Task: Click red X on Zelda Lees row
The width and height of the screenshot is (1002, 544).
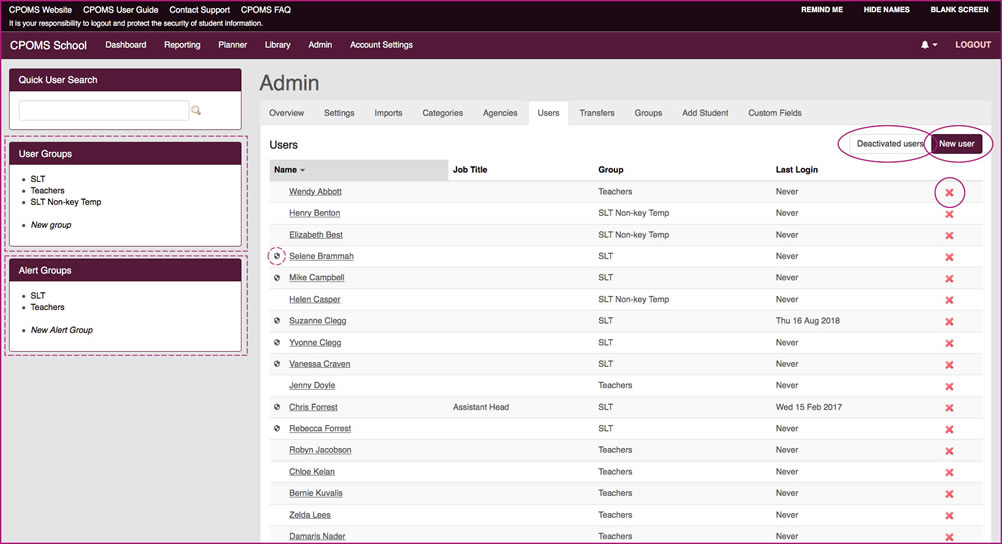Action: tap(949, 515)
